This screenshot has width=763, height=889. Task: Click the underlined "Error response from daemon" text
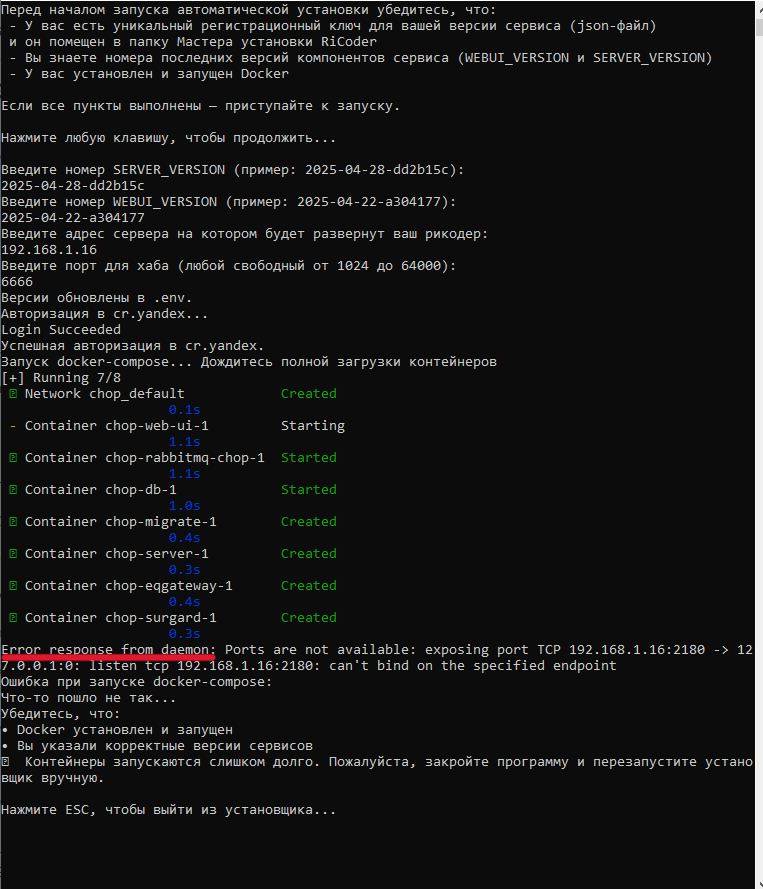[108, 650]
